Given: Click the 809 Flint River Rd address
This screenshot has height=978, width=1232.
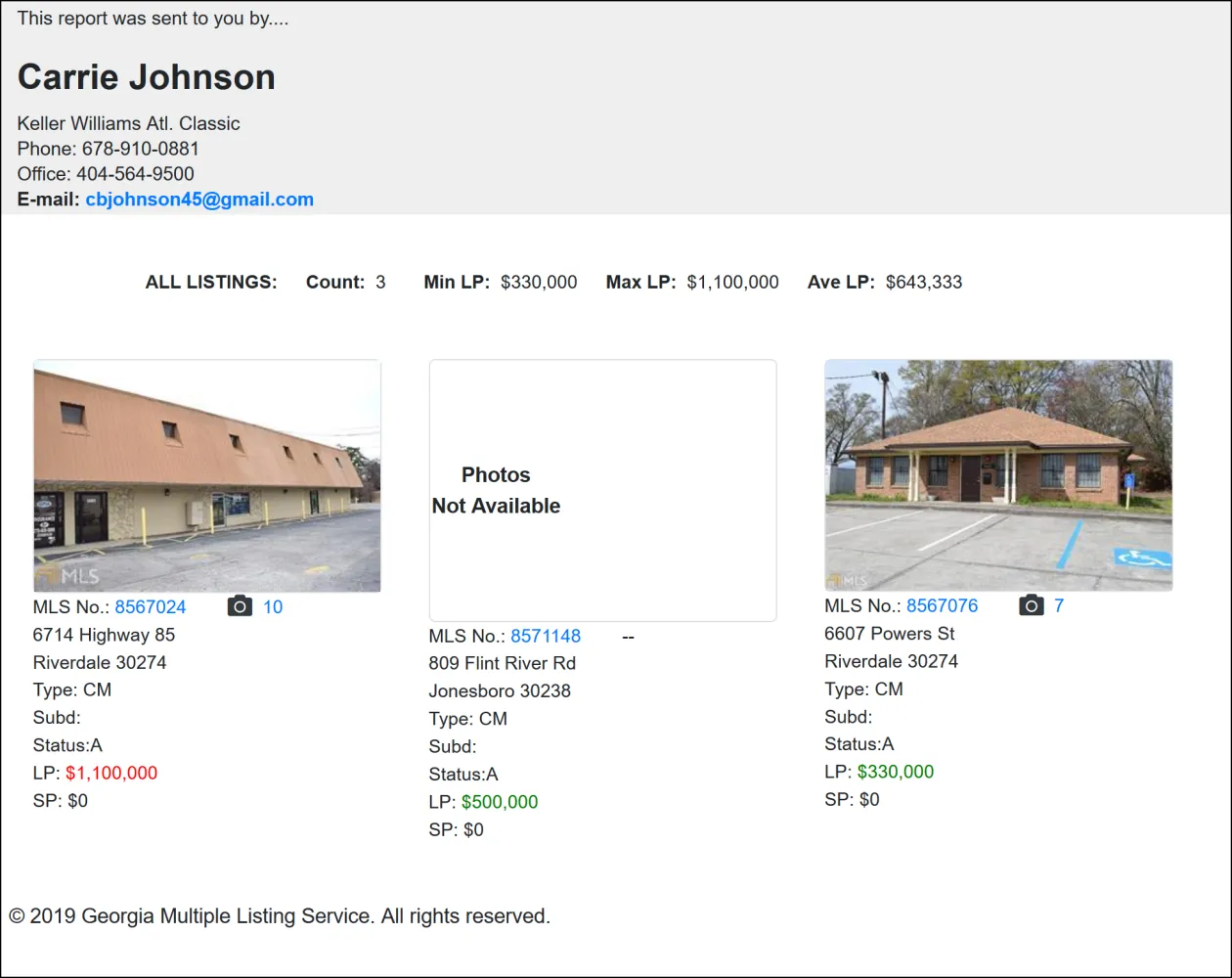Looking at the screenshot, I should [502, 663].
